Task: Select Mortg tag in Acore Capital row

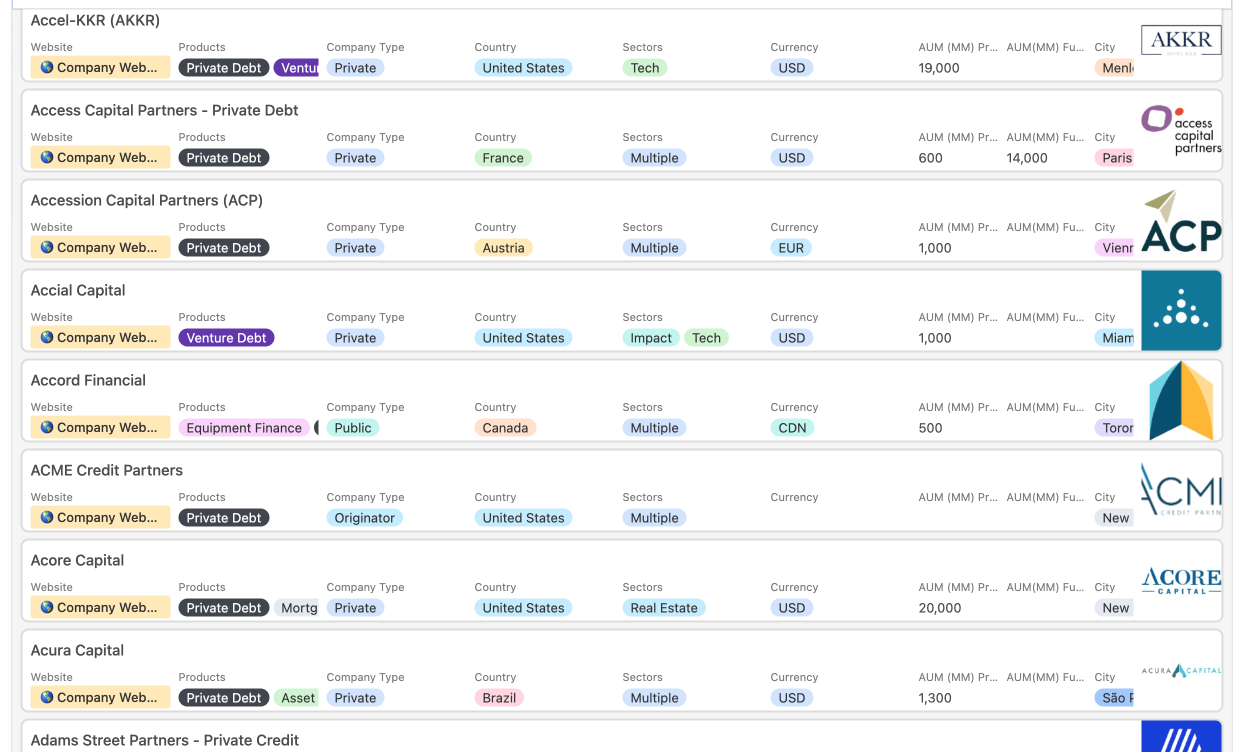Action: (297, 608)
